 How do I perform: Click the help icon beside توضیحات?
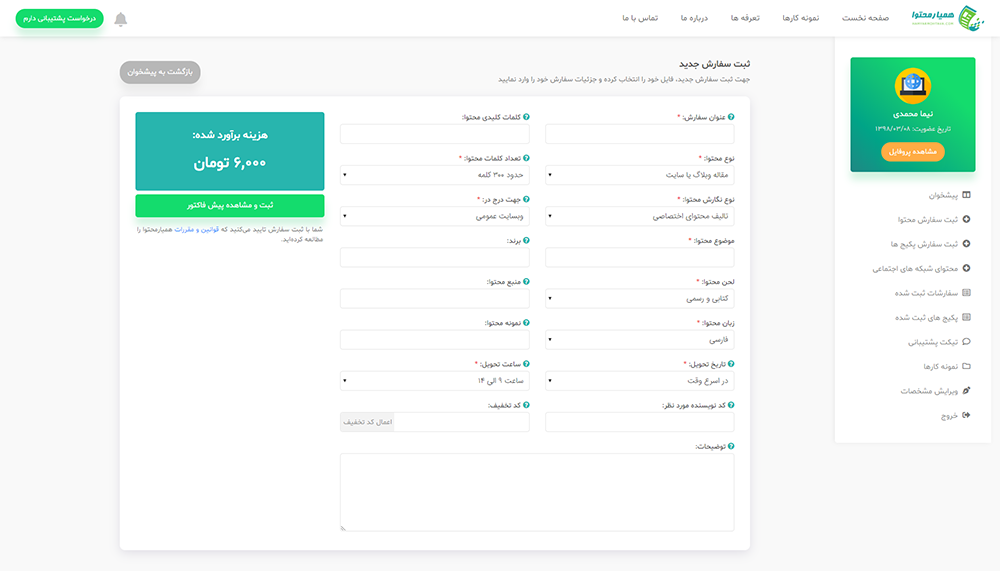tap(731, 447)
